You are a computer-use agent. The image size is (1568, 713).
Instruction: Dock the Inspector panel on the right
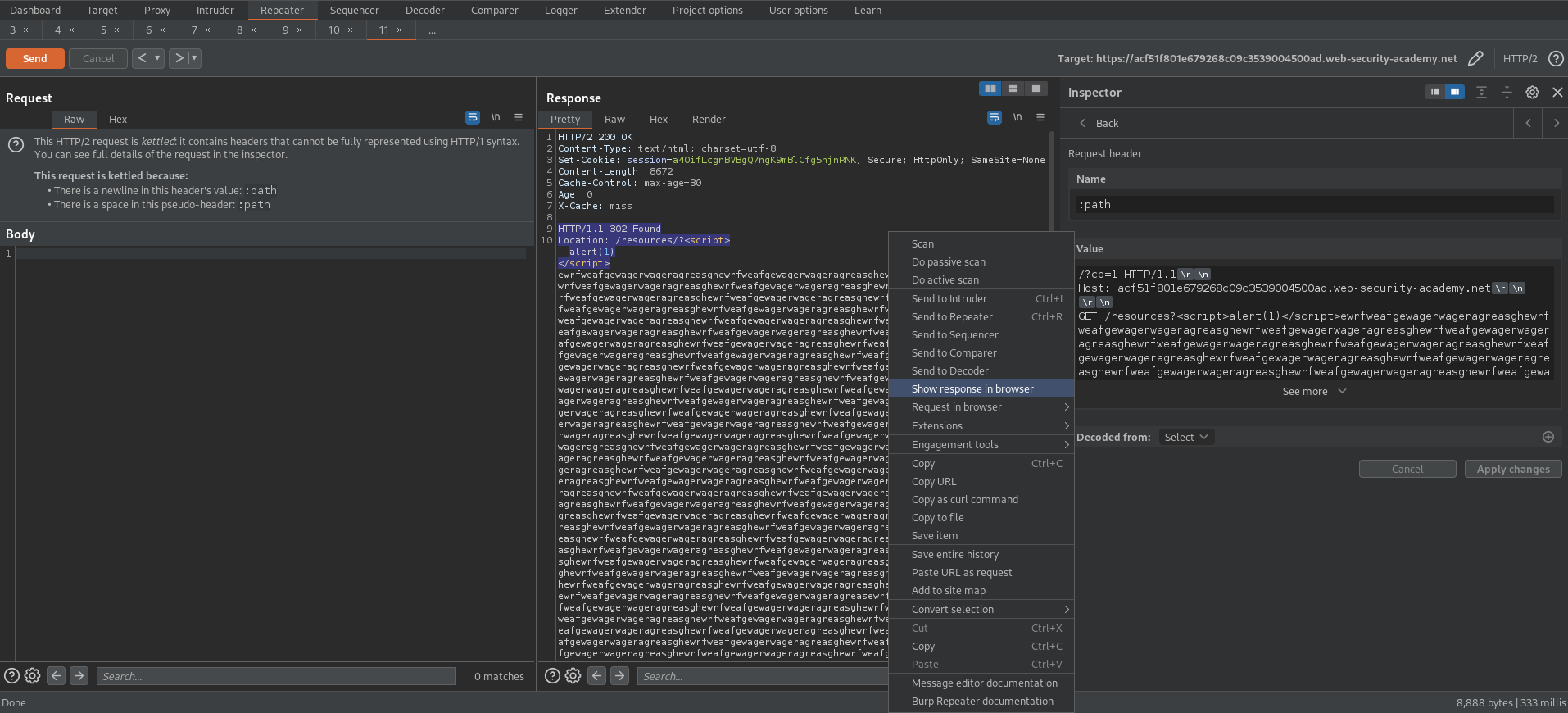(x=1454, y=92)
